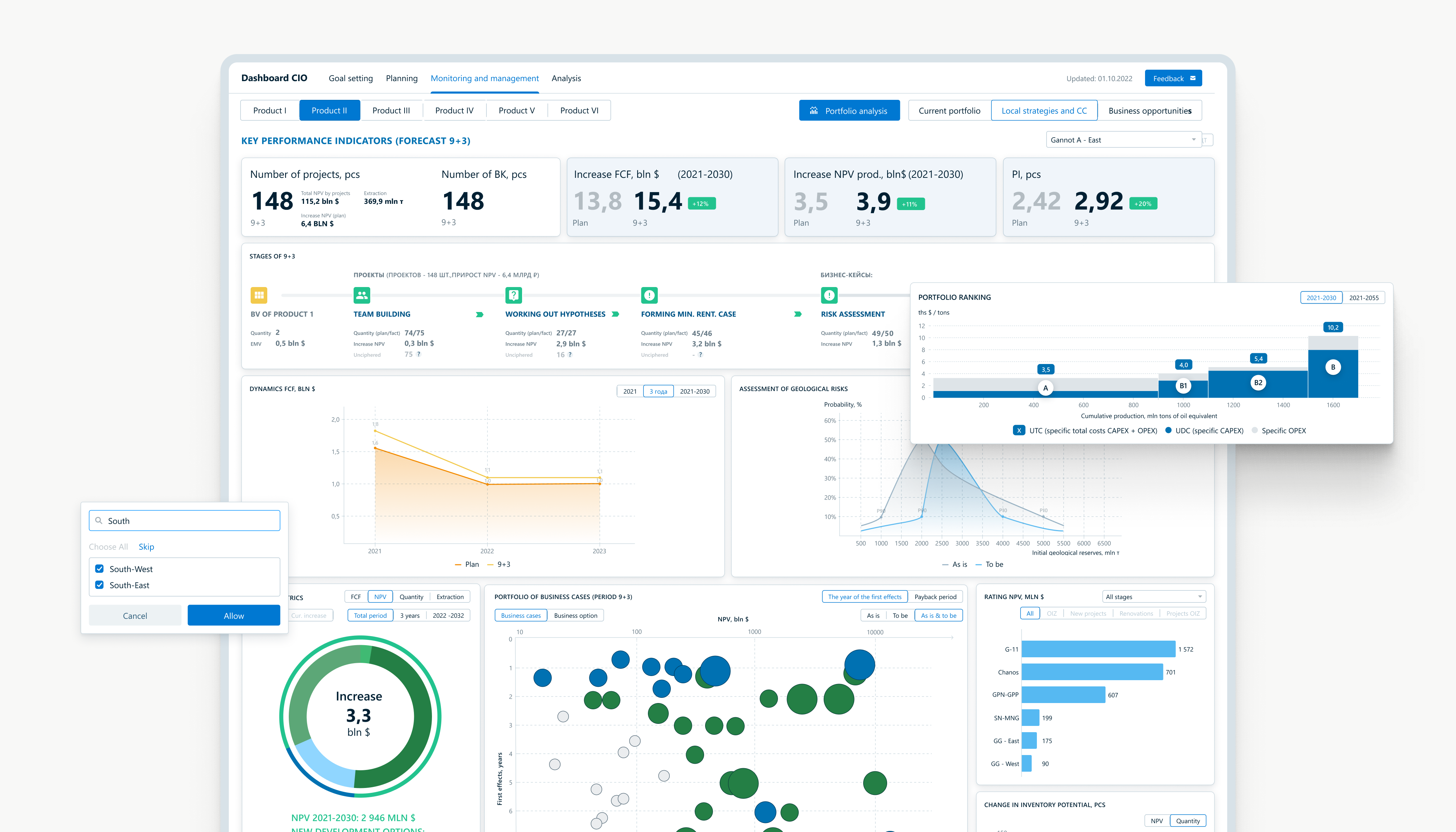This screenshot has width=1456, height=832.
Task: Click the envelope icon in Feedback button
Action: coord(1193,78)
